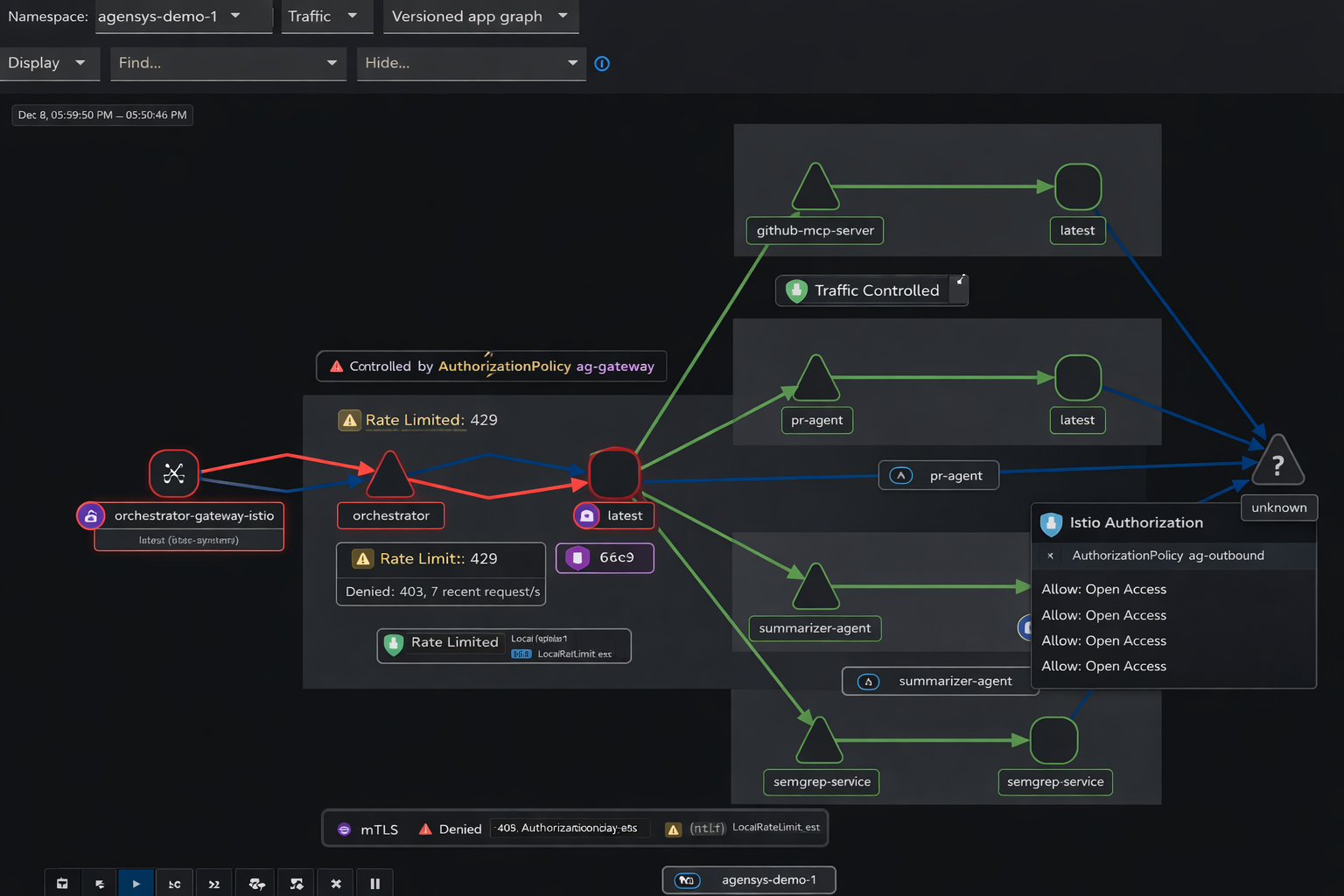The height and width of the screenshot is (896, 1344).
Task: Click the summarizer-agent triangle service node
Action: pyautogui.click(x=815, y=589)
